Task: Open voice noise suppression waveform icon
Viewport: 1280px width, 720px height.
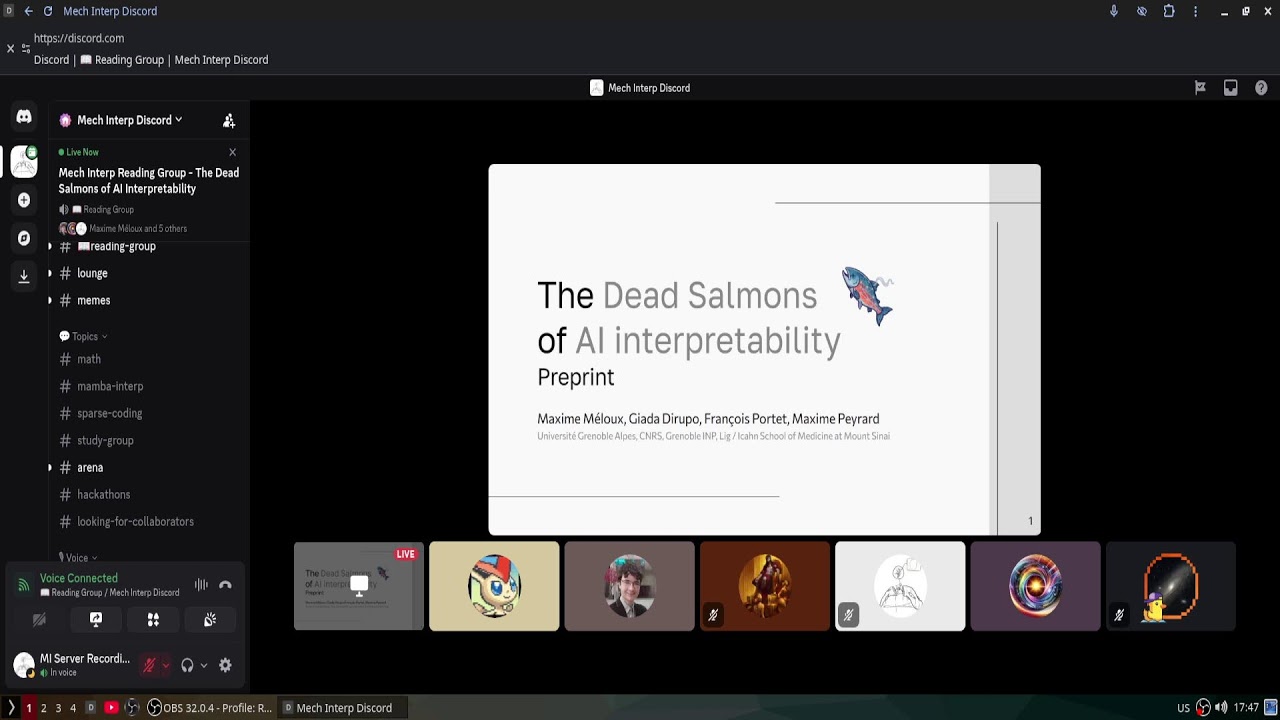Action: (201, 585)
